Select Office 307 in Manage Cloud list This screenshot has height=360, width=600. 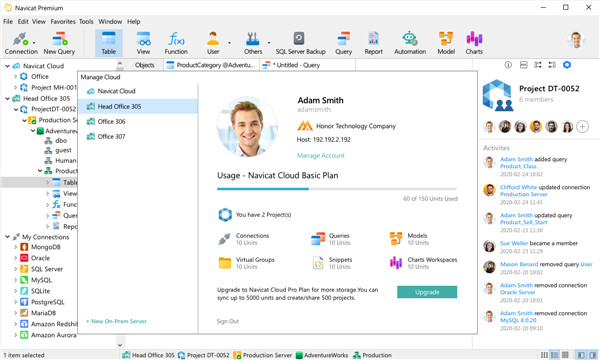[x=138, y=136]
